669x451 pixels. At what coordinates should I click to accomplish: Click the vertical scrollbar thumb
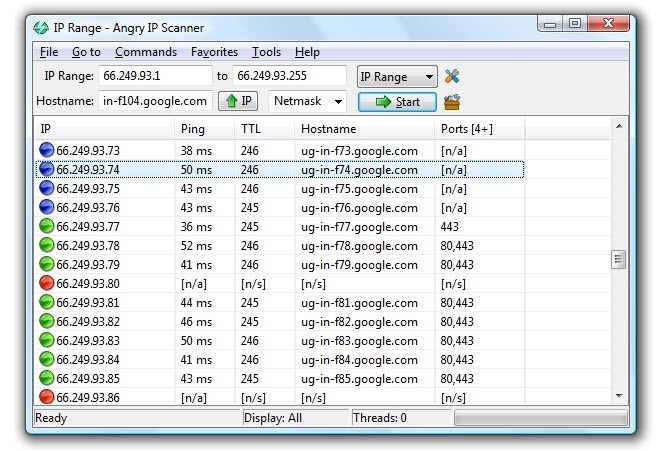pos(619,259)
